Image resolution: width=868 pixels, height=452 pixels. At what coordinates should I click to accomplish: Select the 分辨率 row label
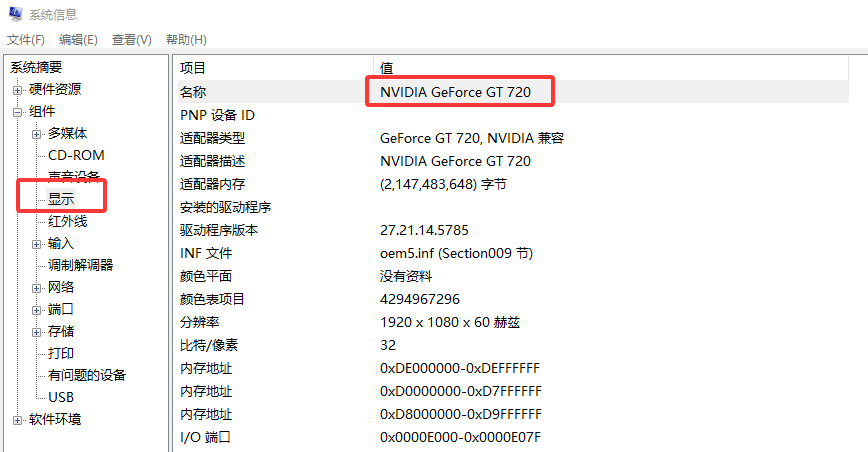pyautogui.click(x=199, y=322)
